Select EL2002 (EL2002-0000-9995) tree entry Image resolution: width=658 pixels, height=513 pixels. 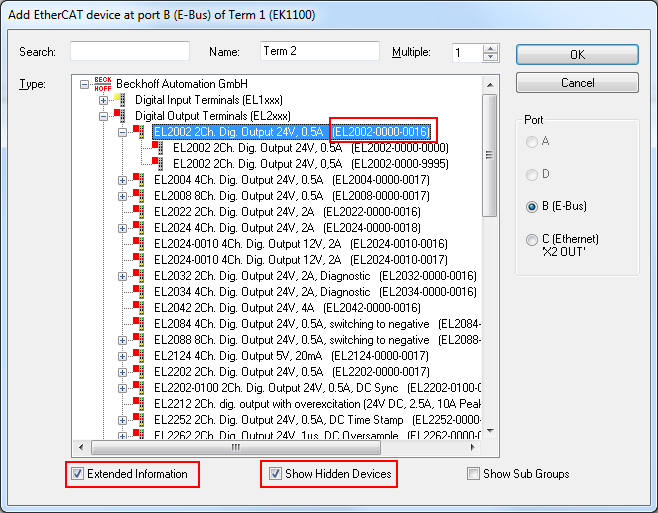[311, 164]
